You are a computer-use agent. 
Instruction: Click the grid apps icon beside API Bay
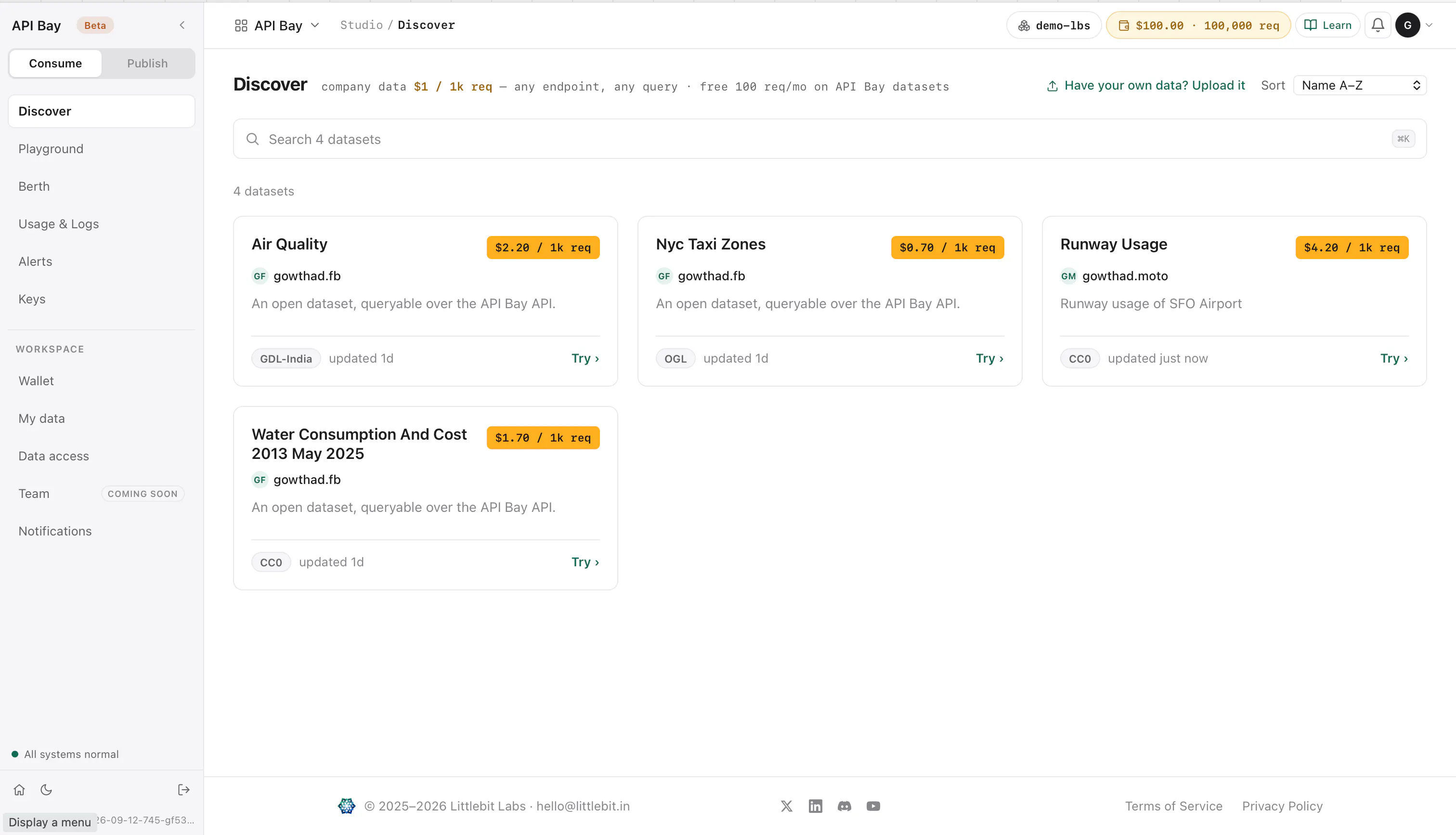click(241, 25)
